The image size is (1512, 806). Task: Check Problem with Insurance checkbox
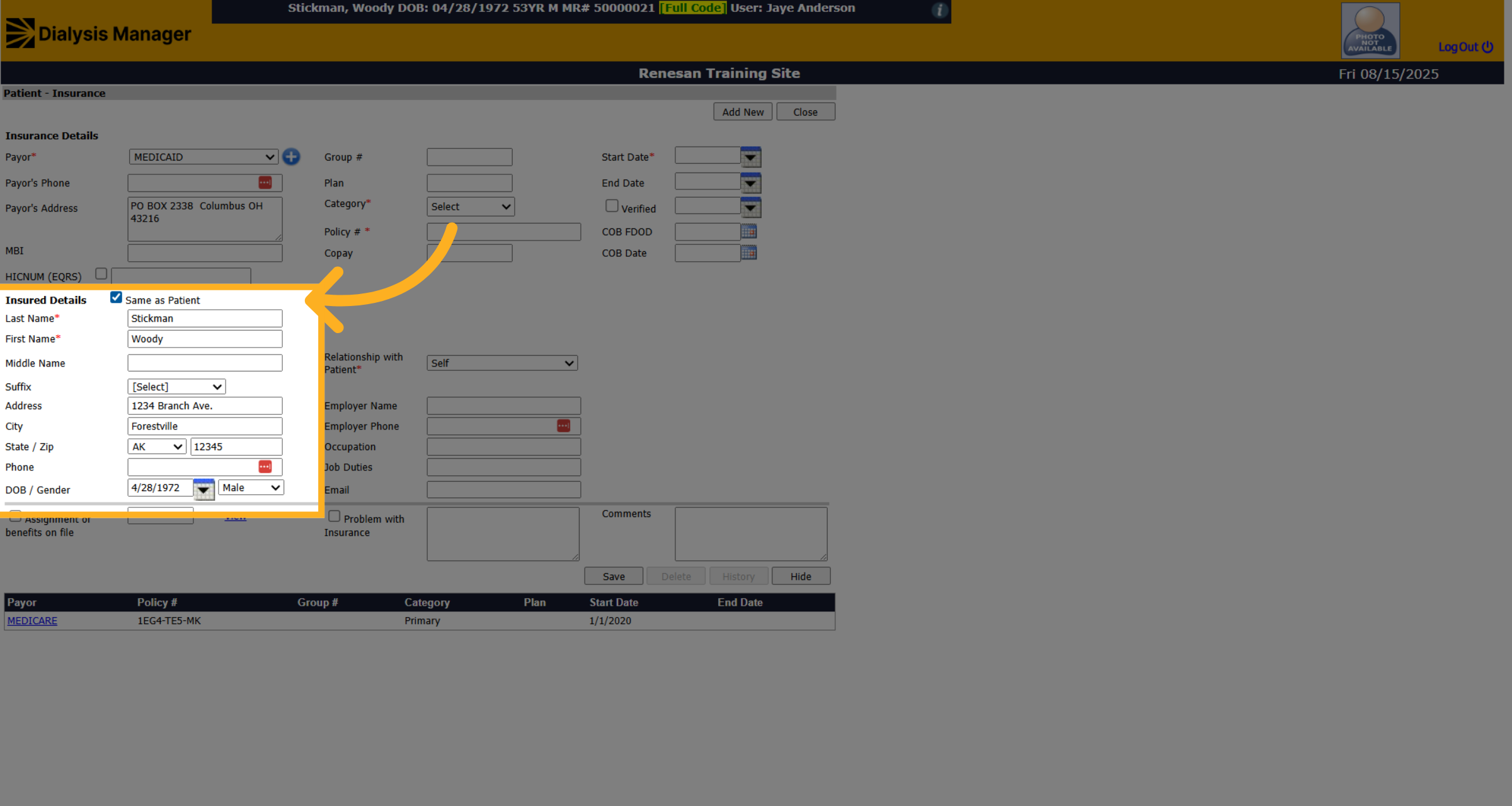335,516
